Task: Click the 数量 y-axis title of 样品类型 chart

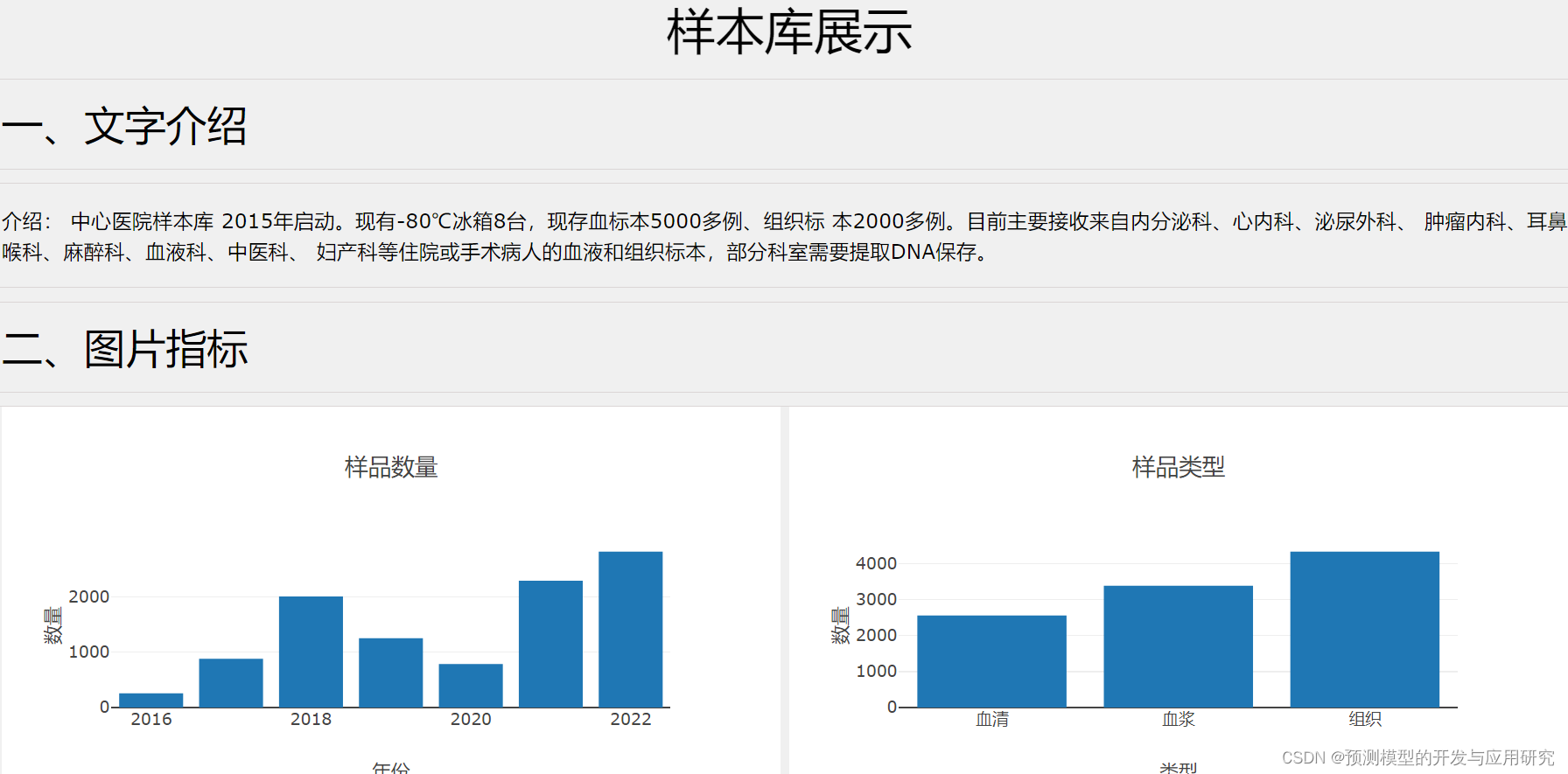Action: pyautogui.click(x=840, y=626)
